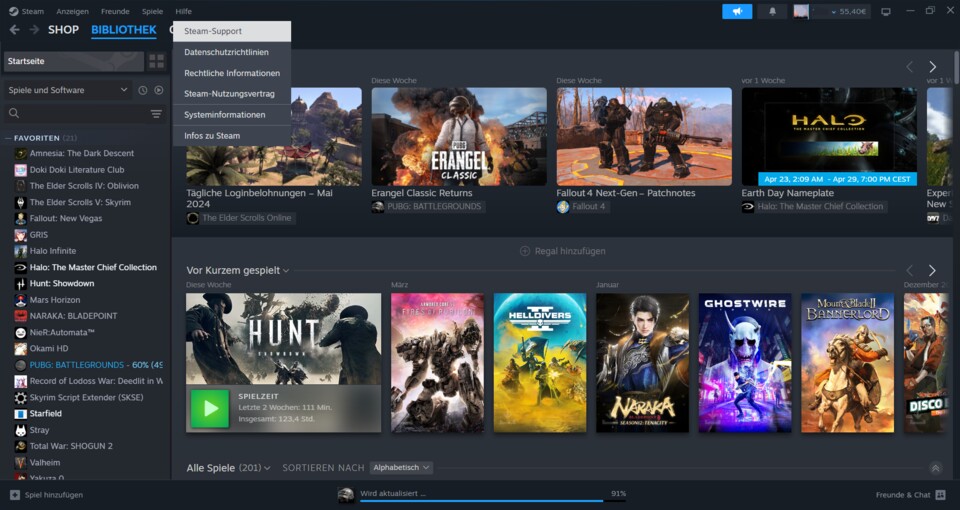This screenshot has width=960, height=510.
Task: Click the search magnifier icon
Action: 14,113
